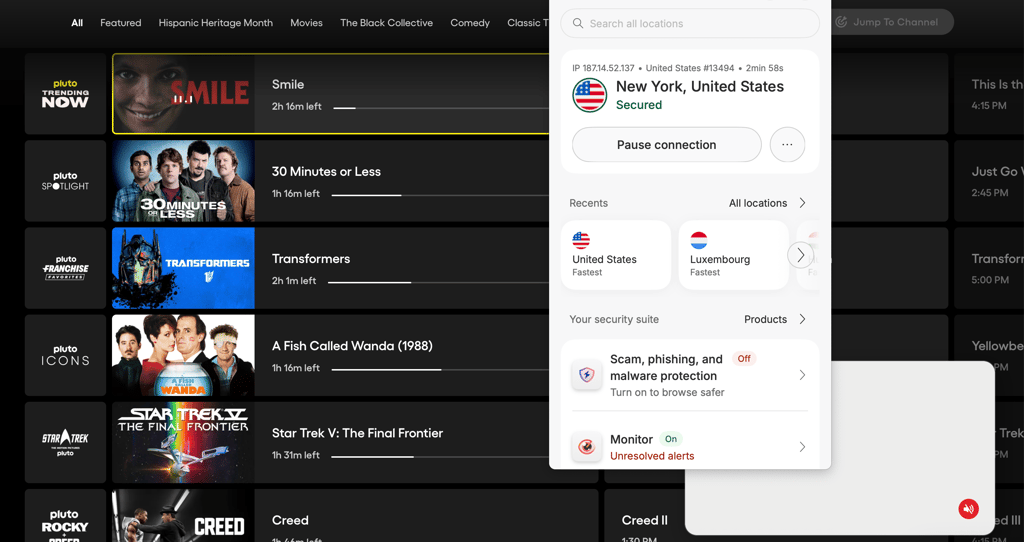Open the Pluto Spotlight channel logo

65,181
